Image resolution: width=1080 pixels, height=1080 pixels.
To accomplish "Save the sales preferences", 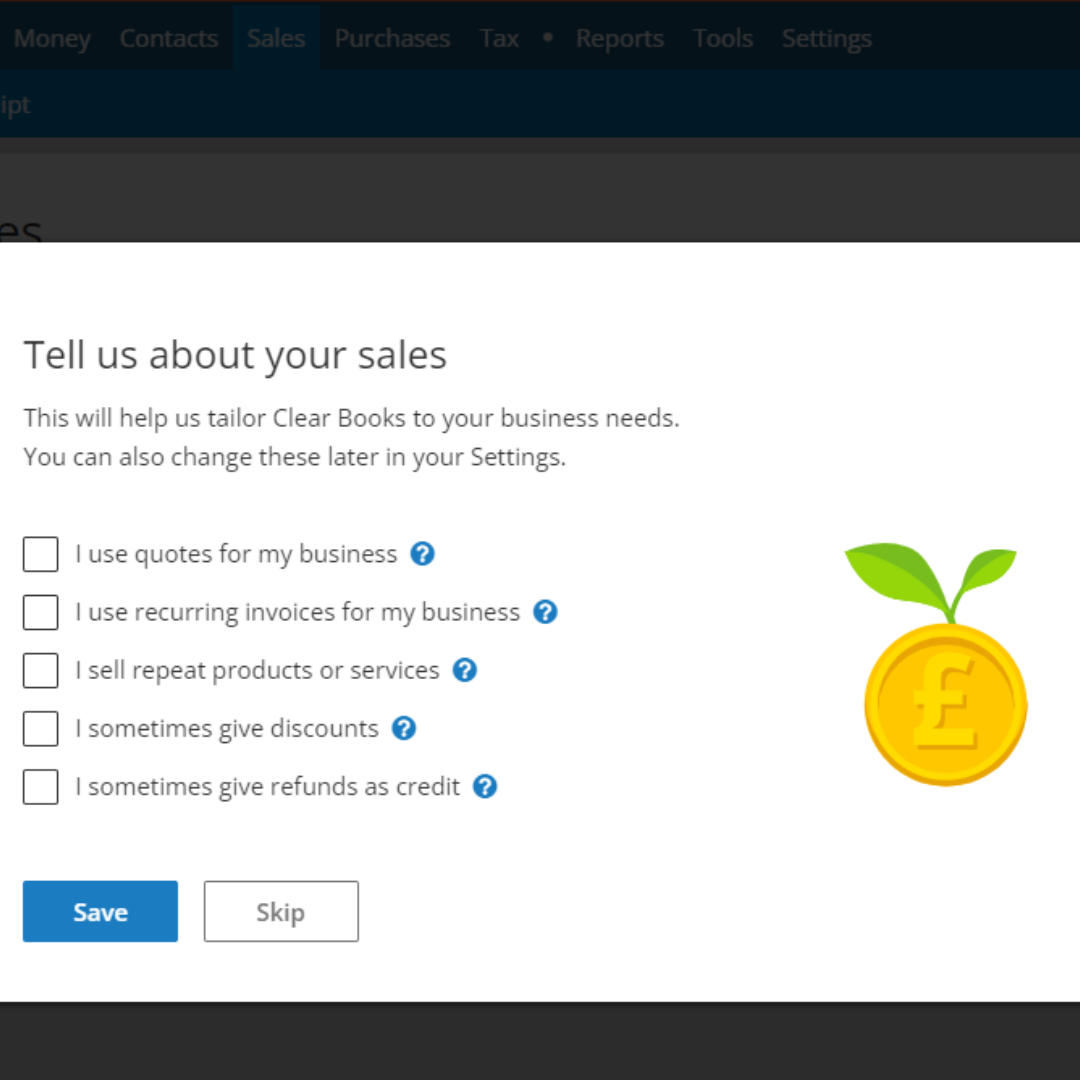I will click(100, 911).
